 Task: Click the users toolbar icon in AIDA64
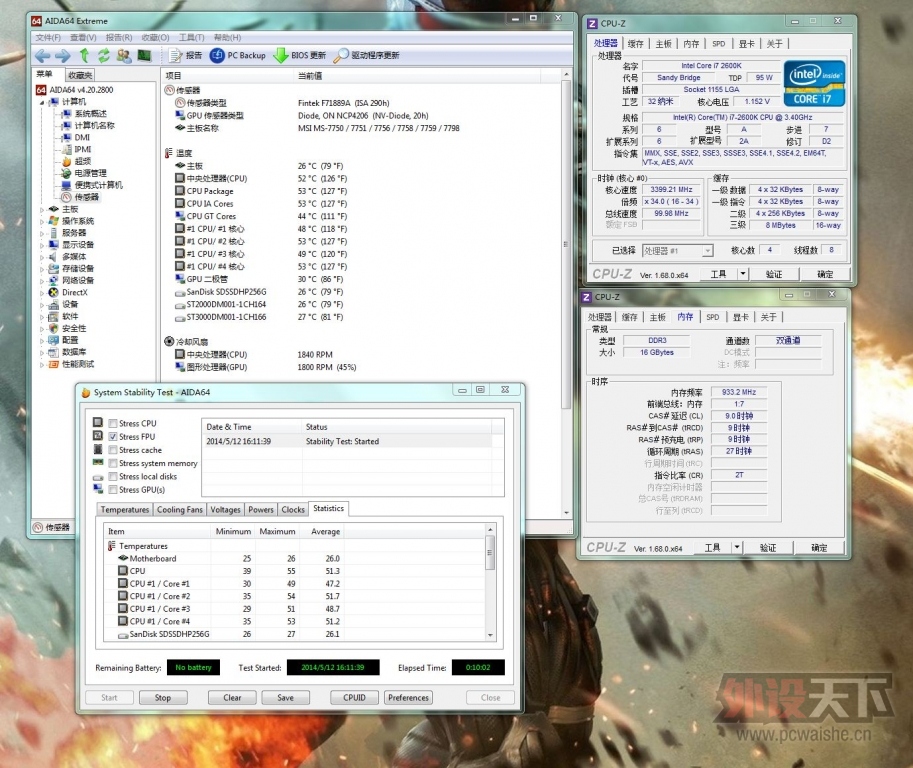point(123,55)
